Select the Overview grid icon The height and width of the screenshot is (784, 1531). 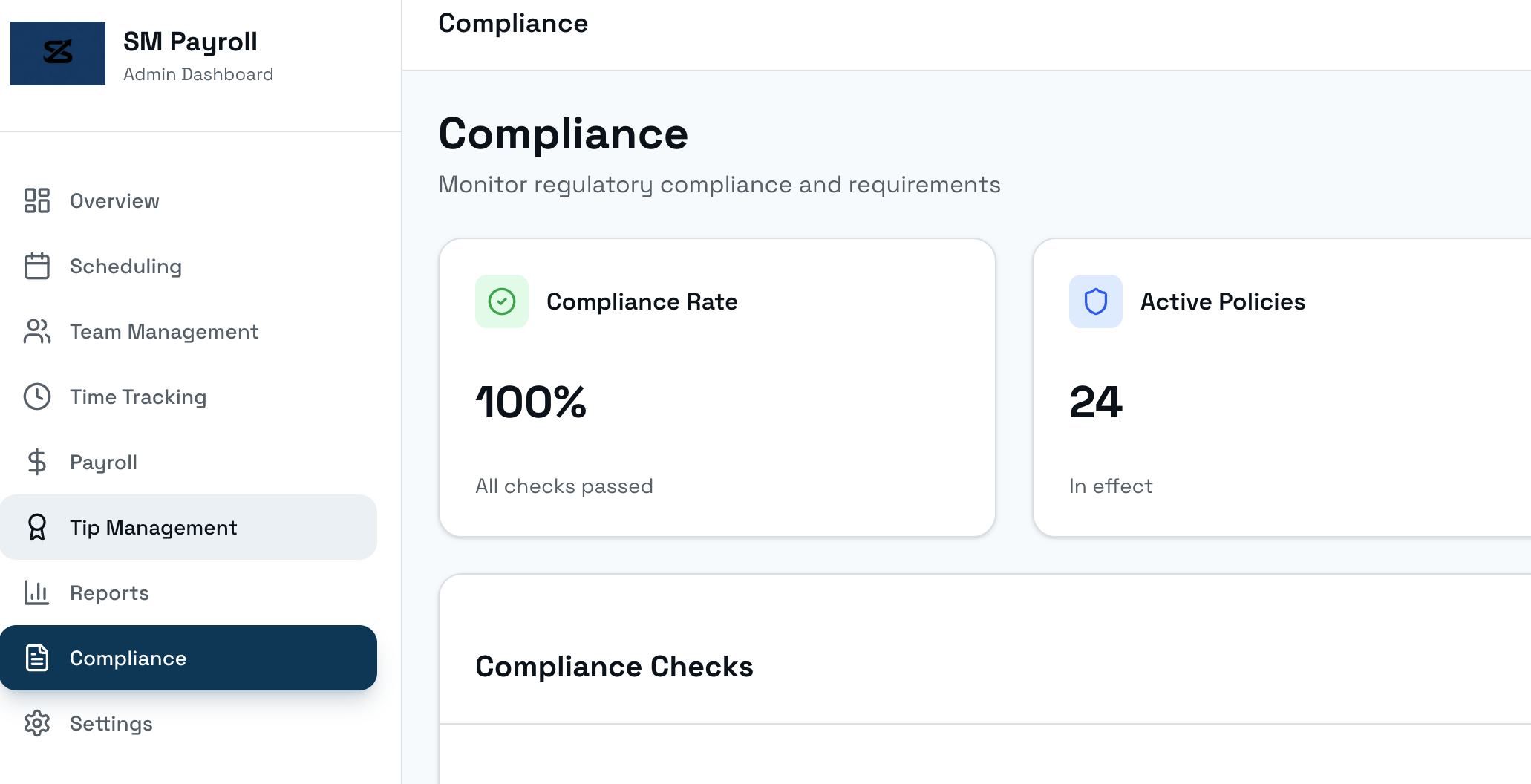(x=36, y=200)
